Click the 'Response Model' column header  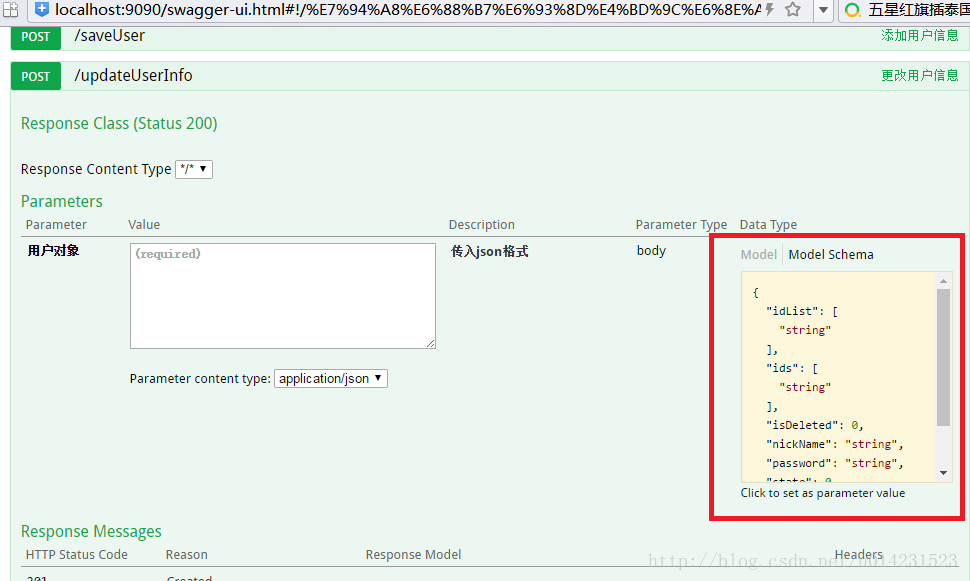(x=413, y=555)
